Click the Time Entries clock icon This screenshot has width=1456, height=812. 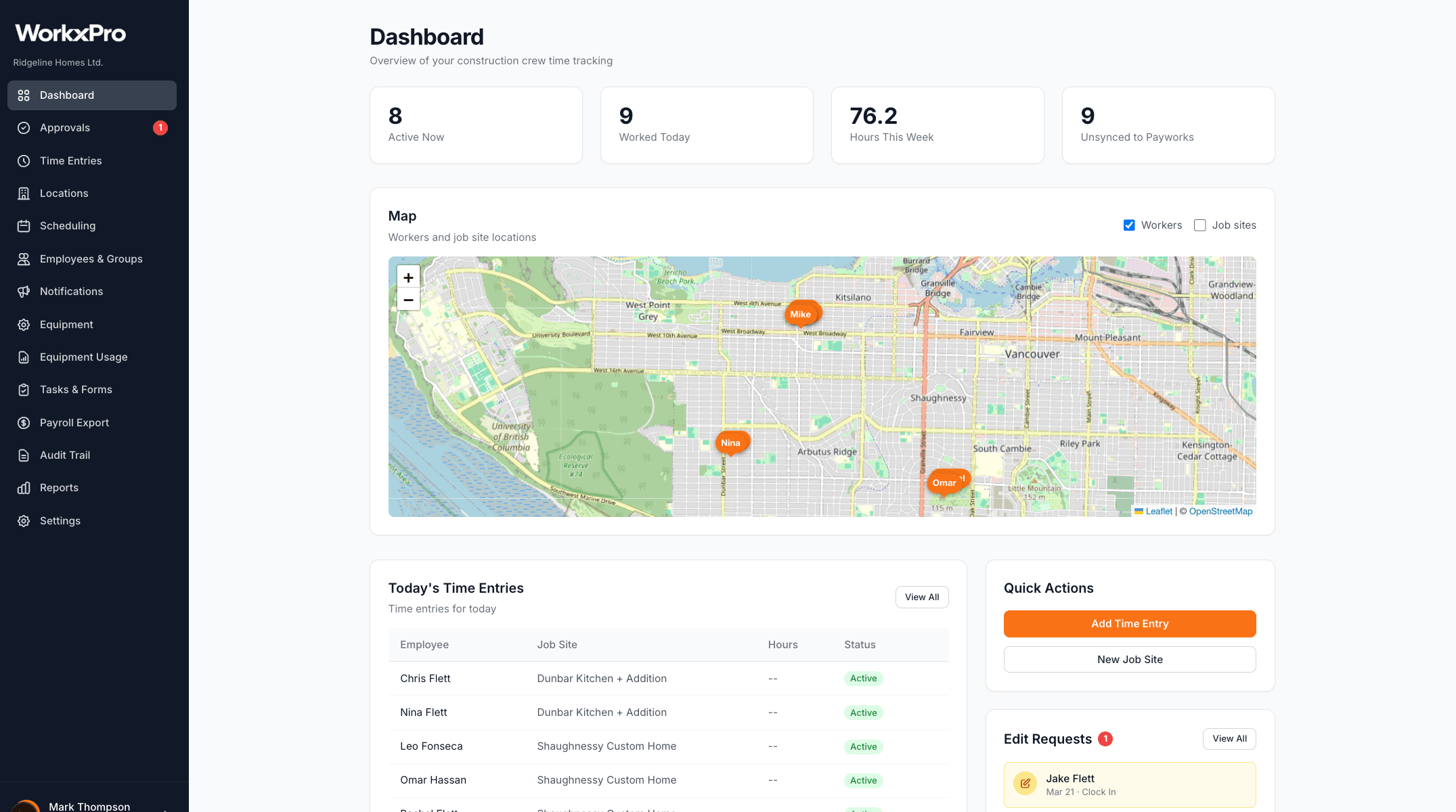(x=24, y=160)
